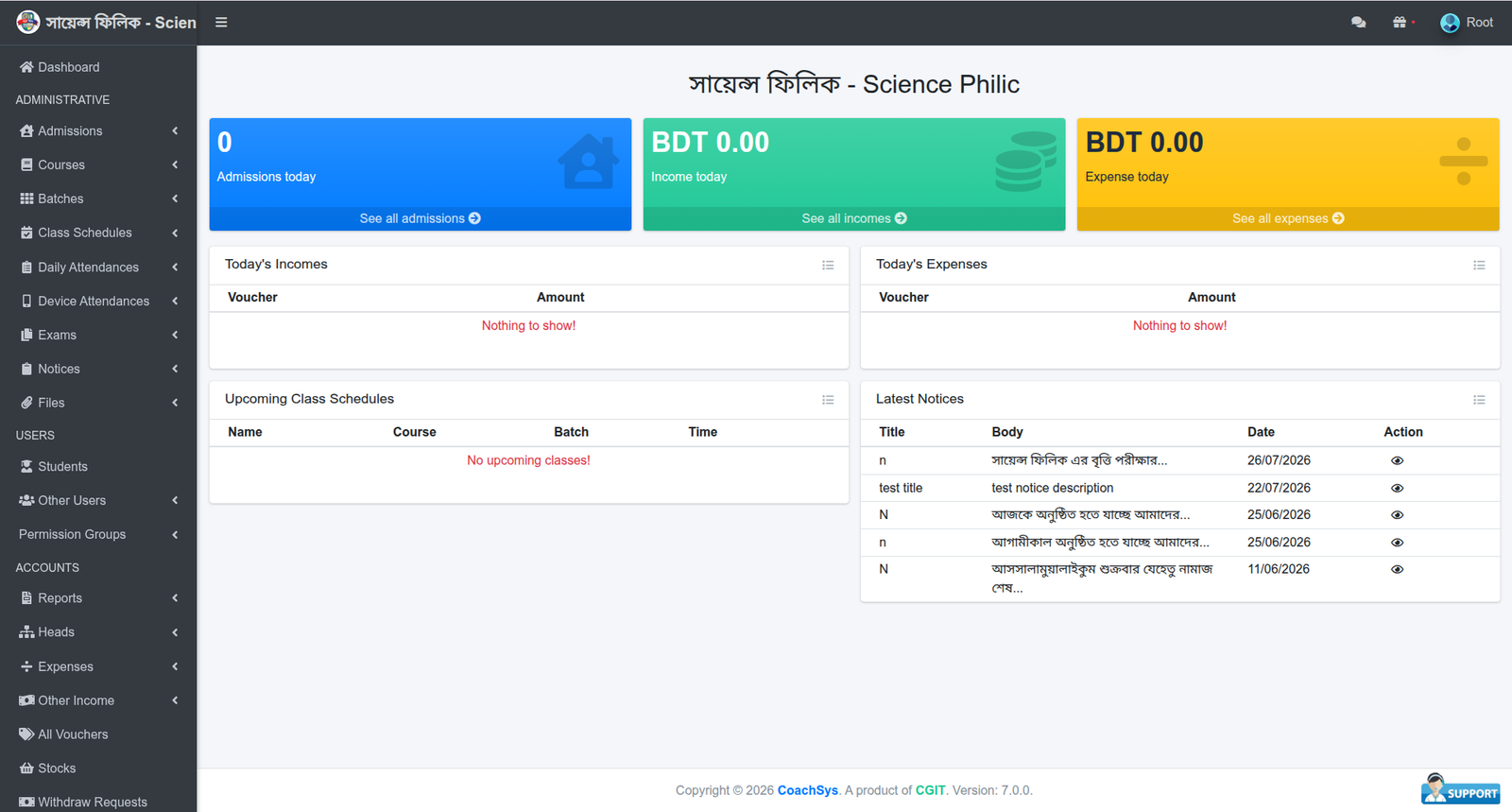This screenshot has width=1512, height=812.
Task: Expand the Class Schedules submenu chevron
Action: coord(175,233)
